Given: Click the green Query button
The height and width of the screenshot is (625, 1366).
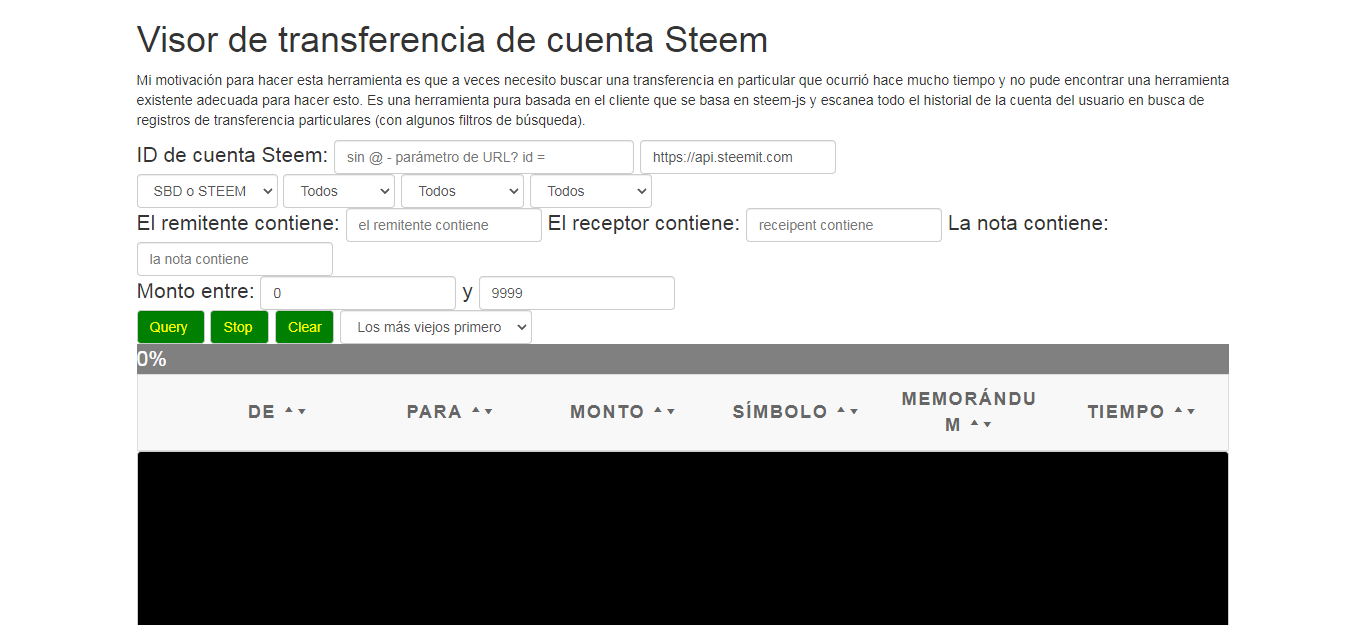Looking at the screenshot, I should coord(170,327).
